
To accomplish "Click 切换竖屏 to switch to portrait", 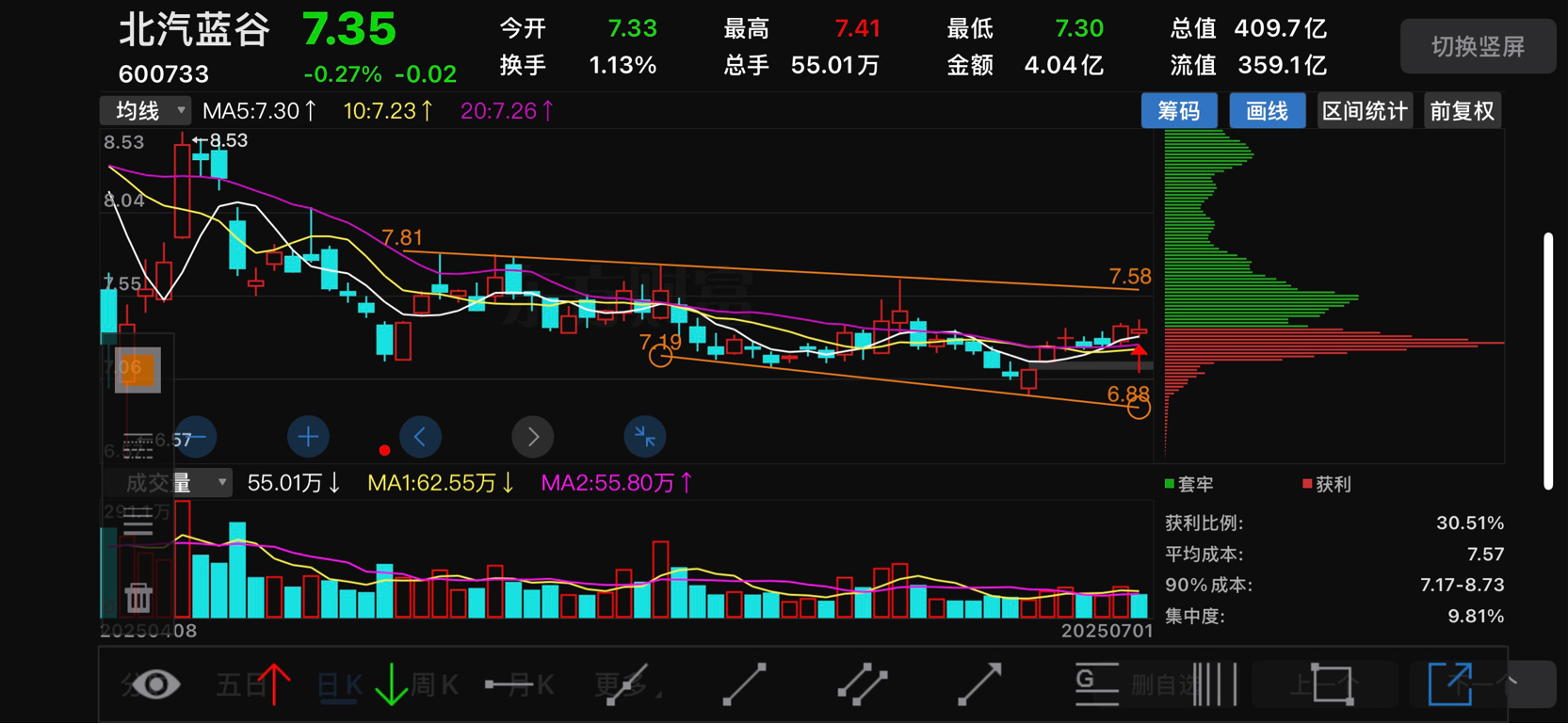I will click(1478, 46).
